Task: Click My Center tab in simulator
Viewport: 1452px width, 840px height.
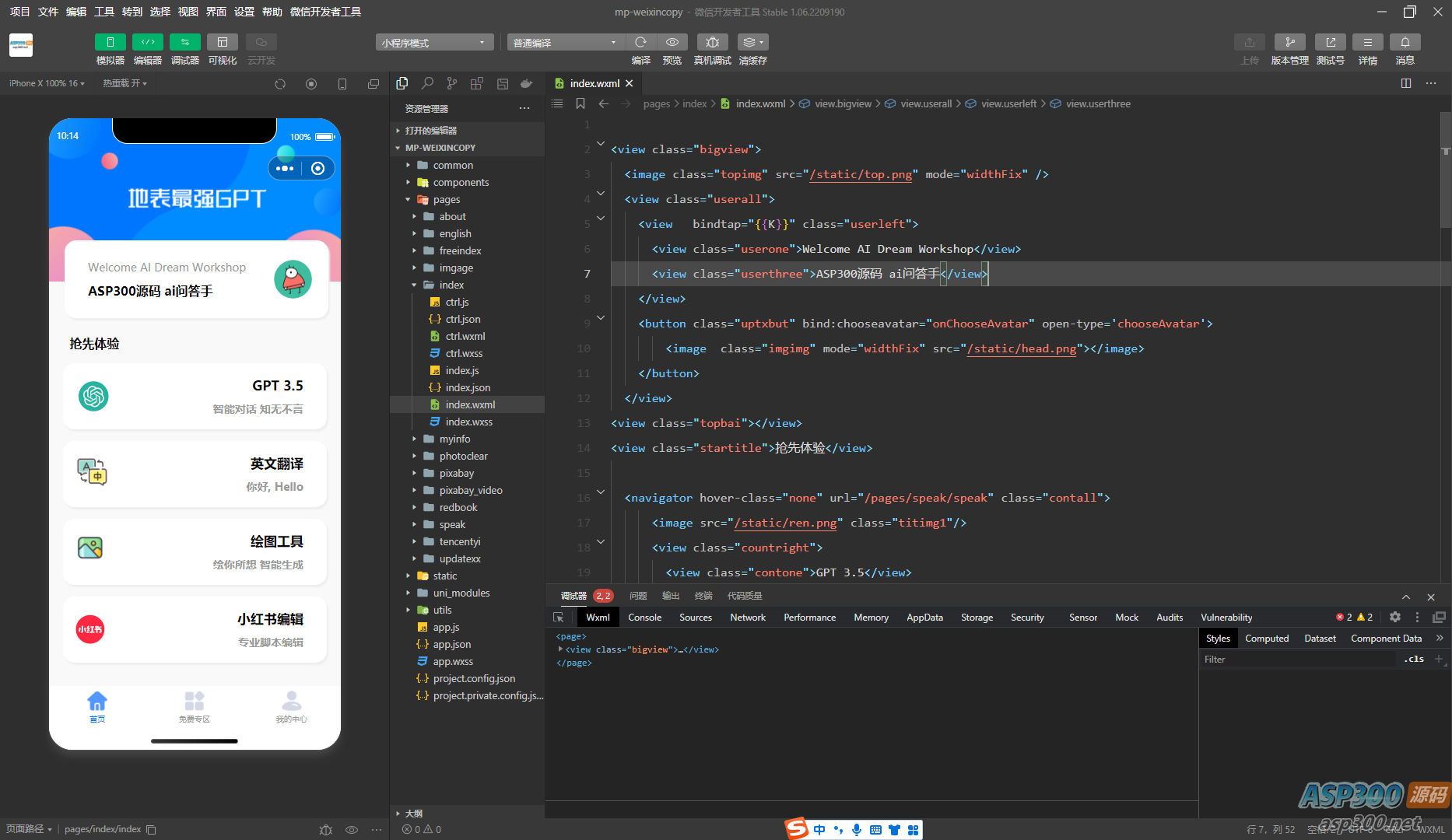Action: pyautogui.click(x=291, y=706)
